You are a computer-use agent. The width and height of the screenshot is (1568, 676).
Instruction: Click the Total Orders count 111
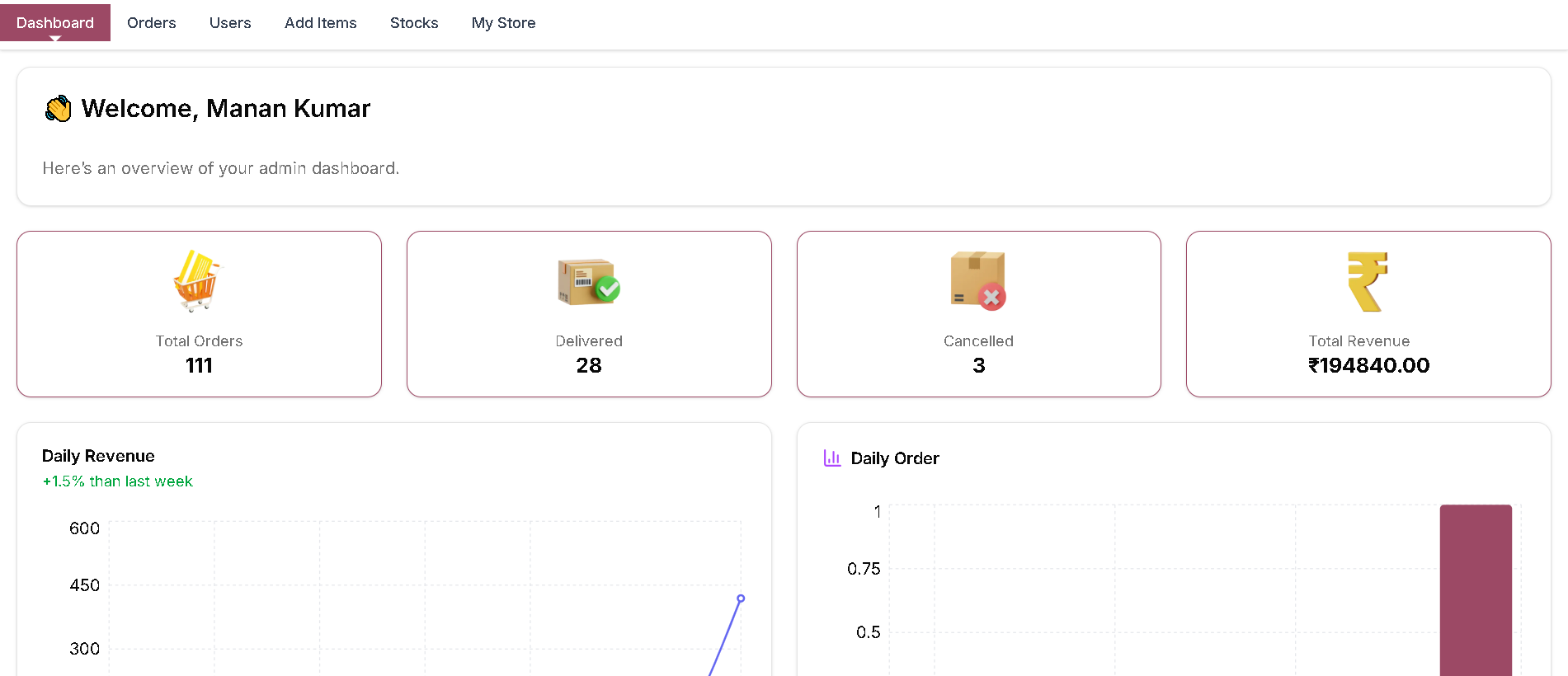click(199, 365)
